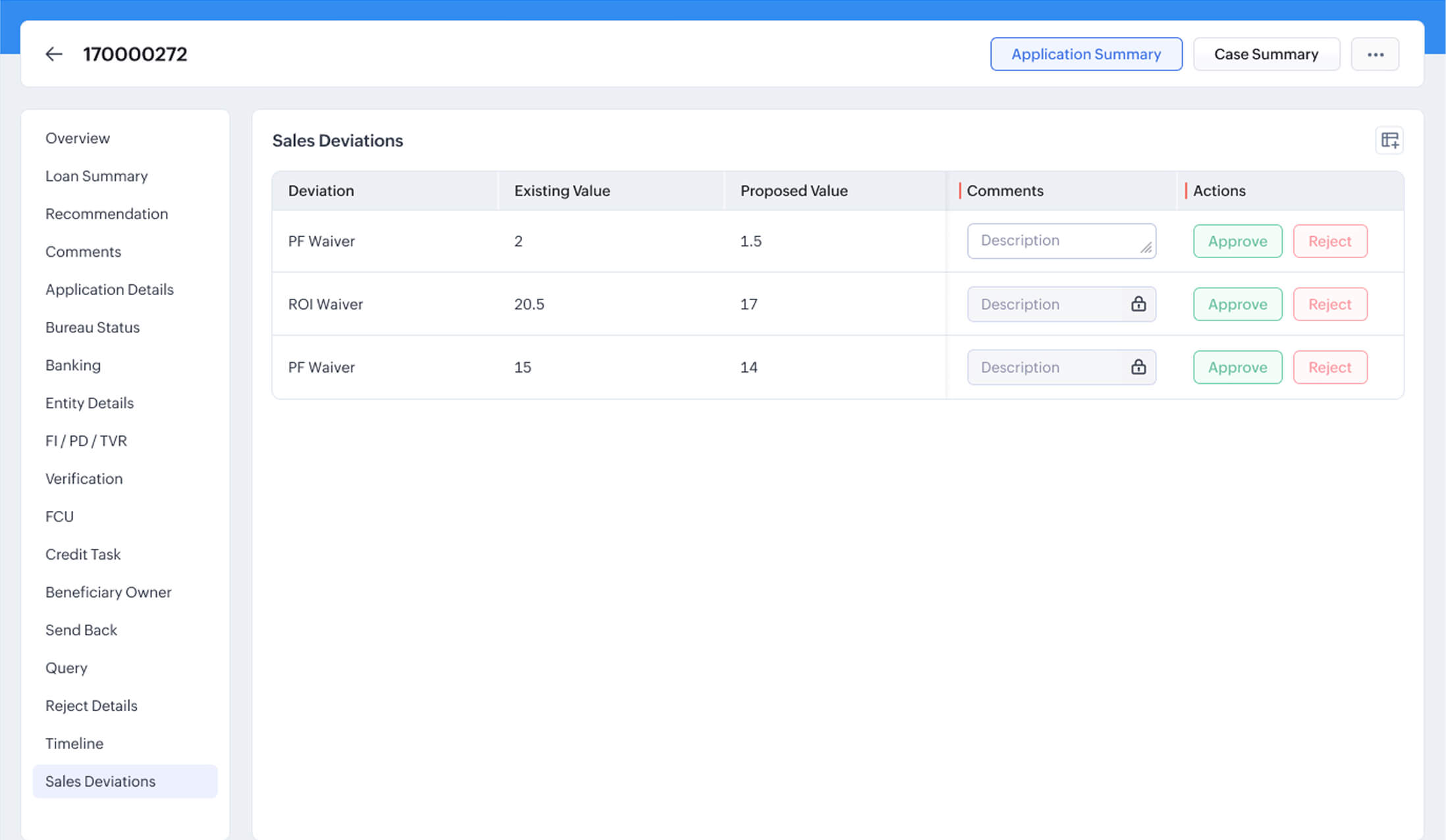Click Description field for first PF Waiver row
Screen dimensions: 1446x840
click(1061, 241)
